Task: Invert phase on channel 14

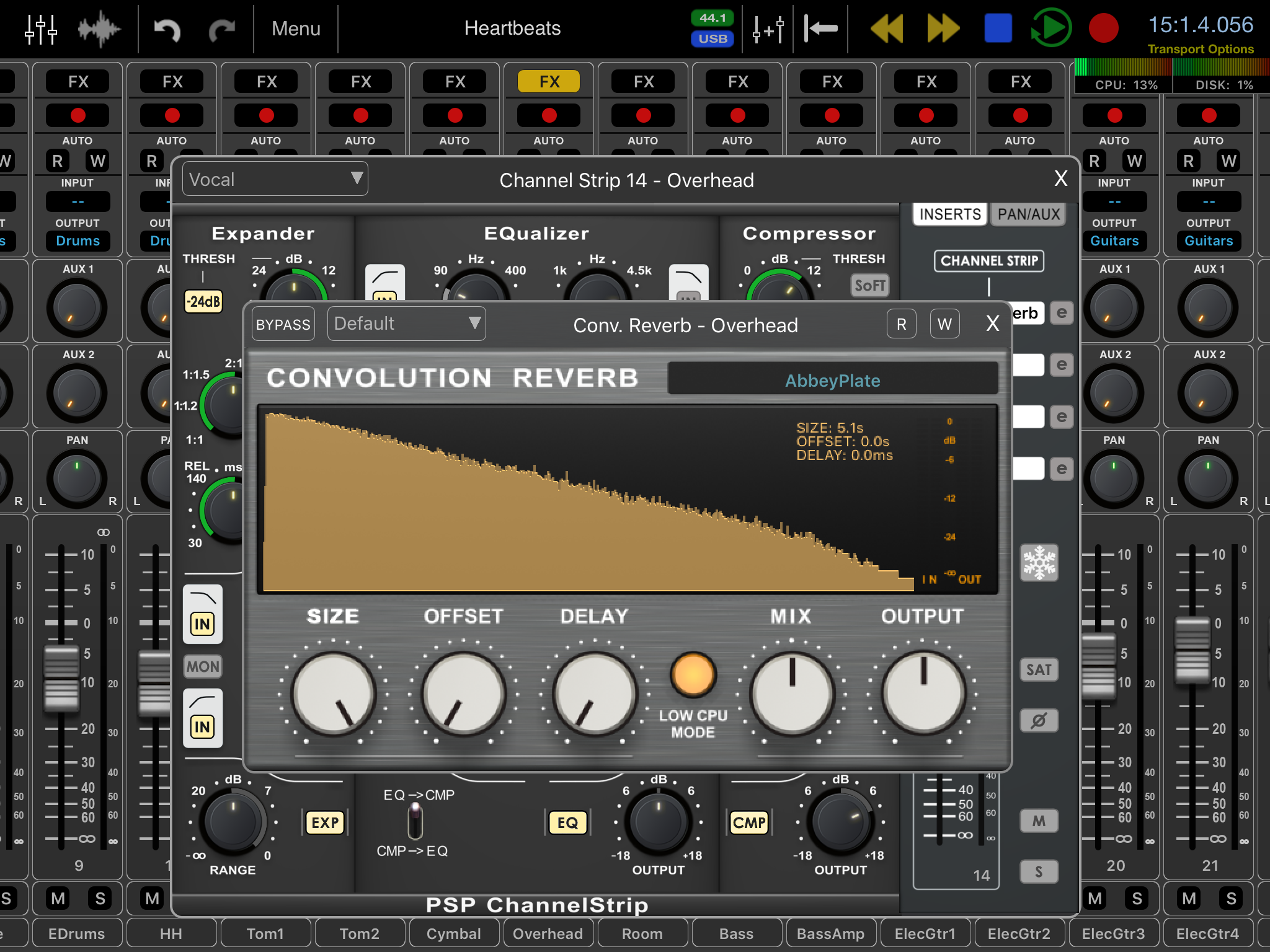Action: pos(1039,720)
